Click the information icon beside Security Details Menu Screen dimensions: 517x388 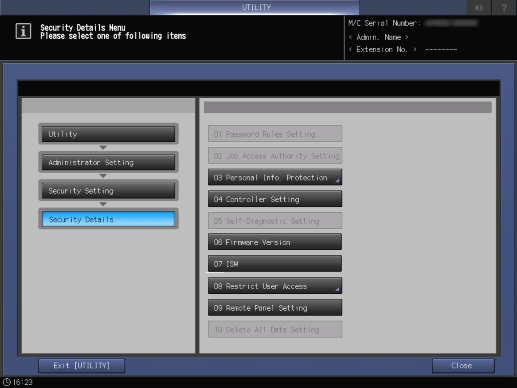pyautogui.click(x=23, y=31)
